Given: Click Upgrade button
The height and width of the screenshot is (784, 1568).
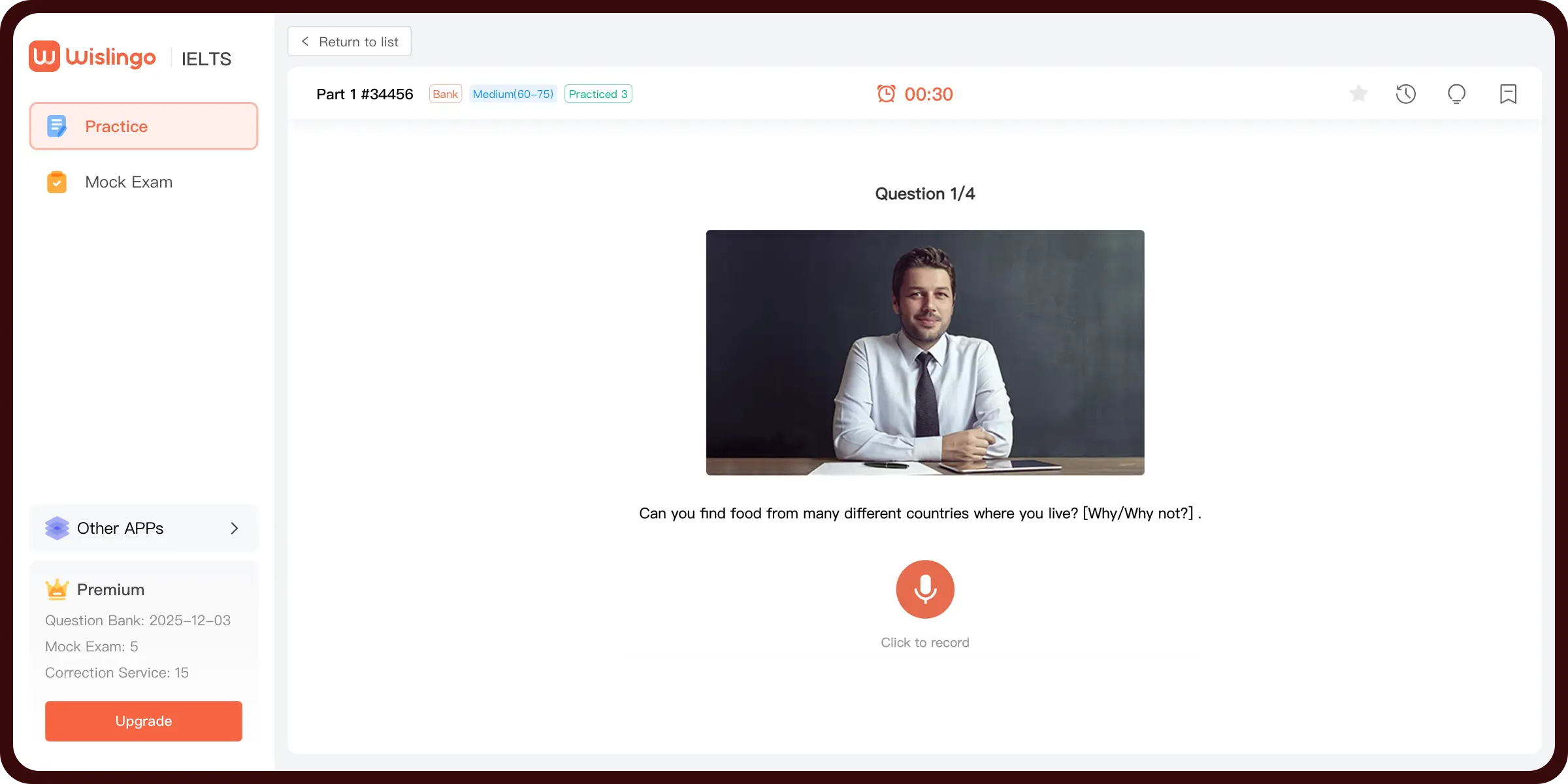Looking at the screenshot, I should click(143, 720).
